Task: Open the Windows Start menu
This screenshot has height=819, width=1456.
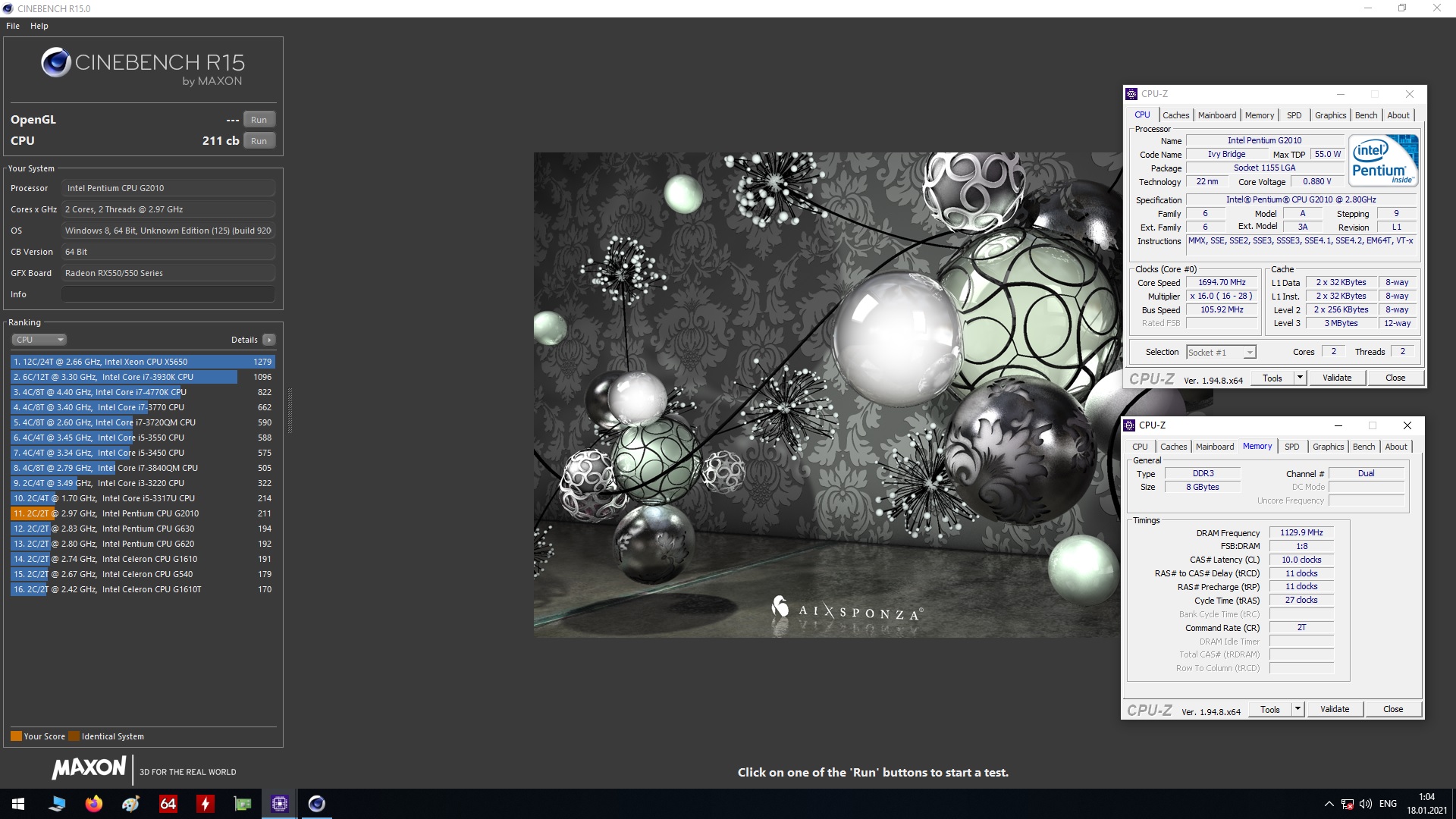Action: pyautogui.click(x=18, y=804)
